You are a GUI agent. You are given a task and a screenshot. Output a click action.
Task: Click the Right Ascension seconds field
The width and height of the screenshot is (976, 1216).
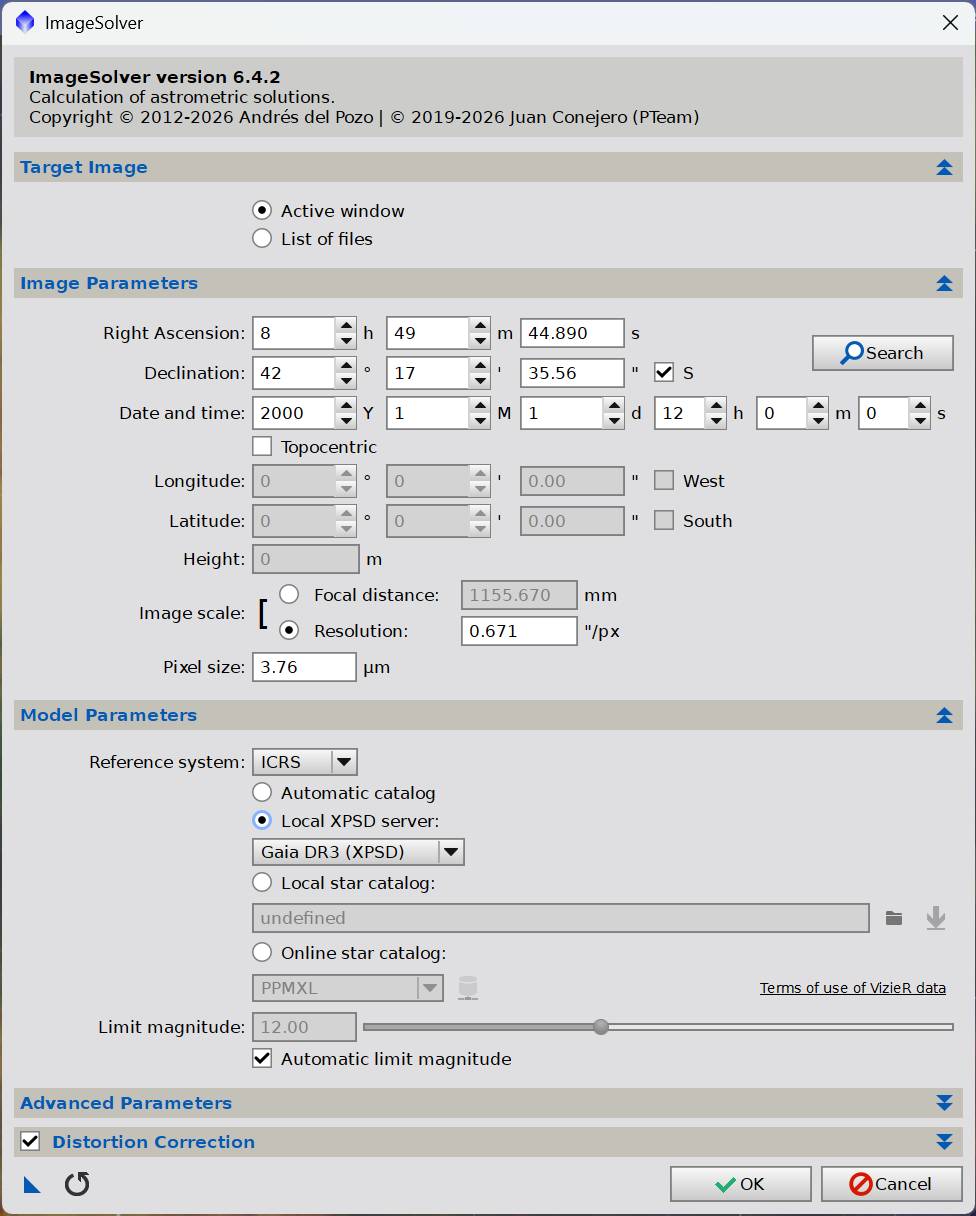click(x=572, y=333)
